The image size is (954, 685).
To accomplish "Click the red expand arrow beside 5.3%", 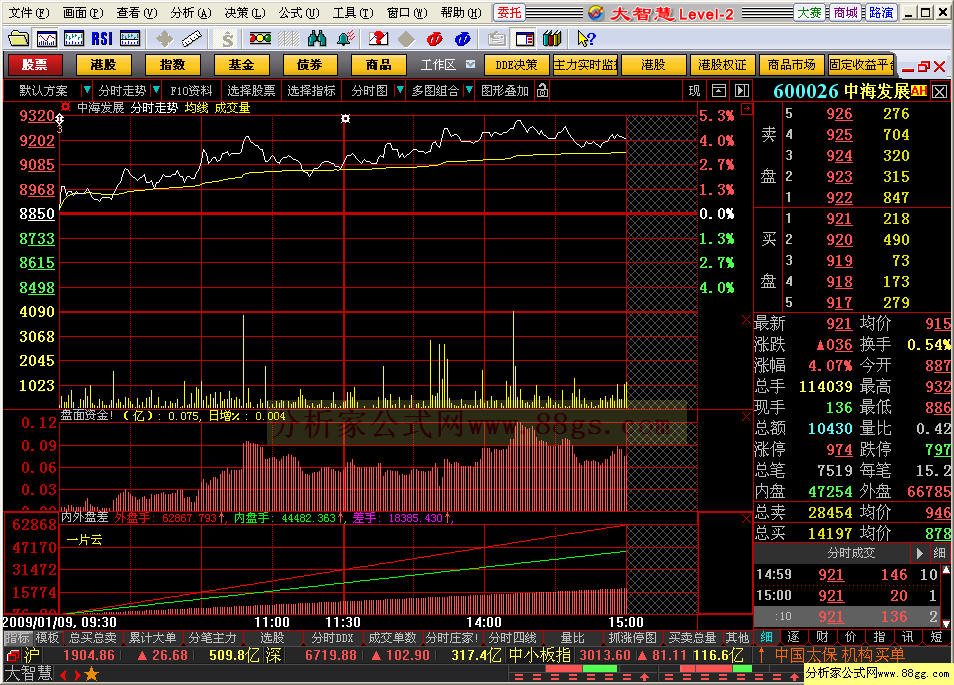I will [747, 109].
